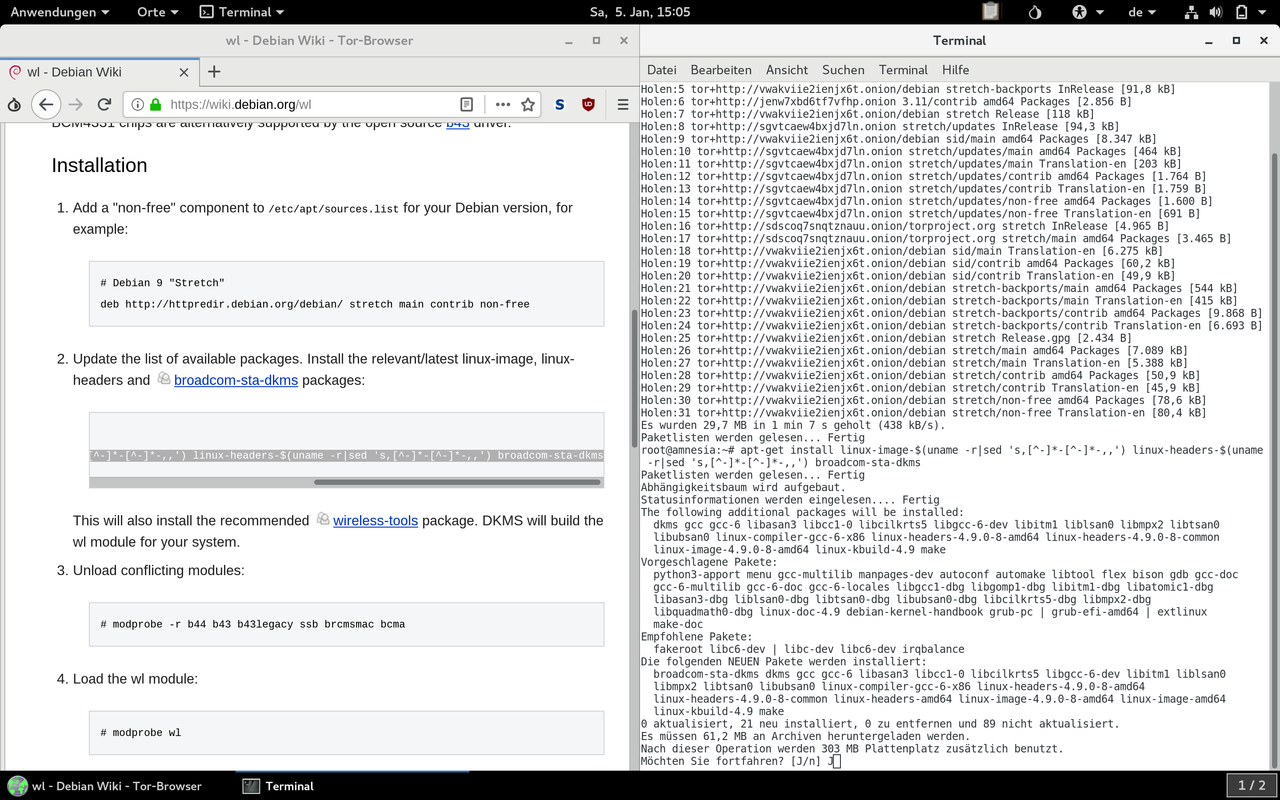
Task: Click the forward arrow in Tor Browser
Action: point(76,104)
